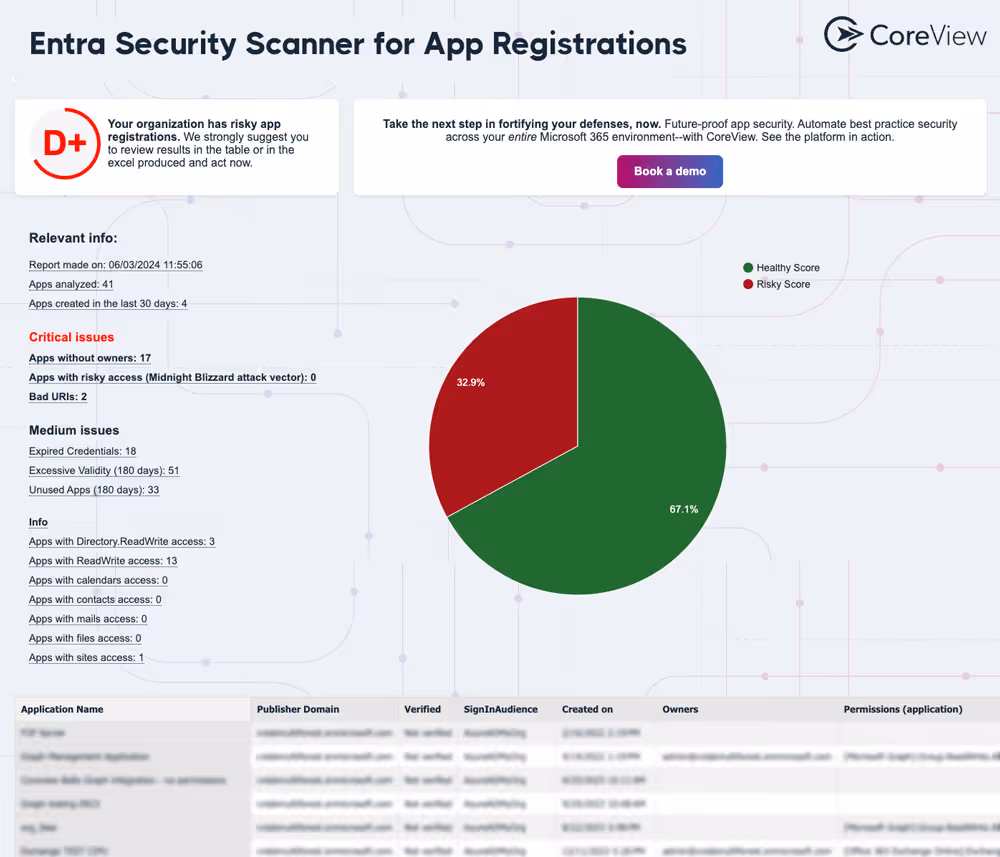
Task: Open 'Apps with mails access: 0'
Action: click(x=88, y=619)
